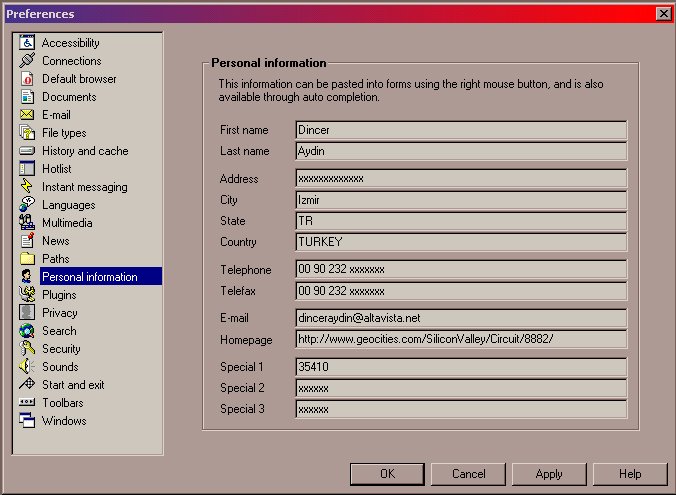Open the Privacy preferences section

pos(59,313)
